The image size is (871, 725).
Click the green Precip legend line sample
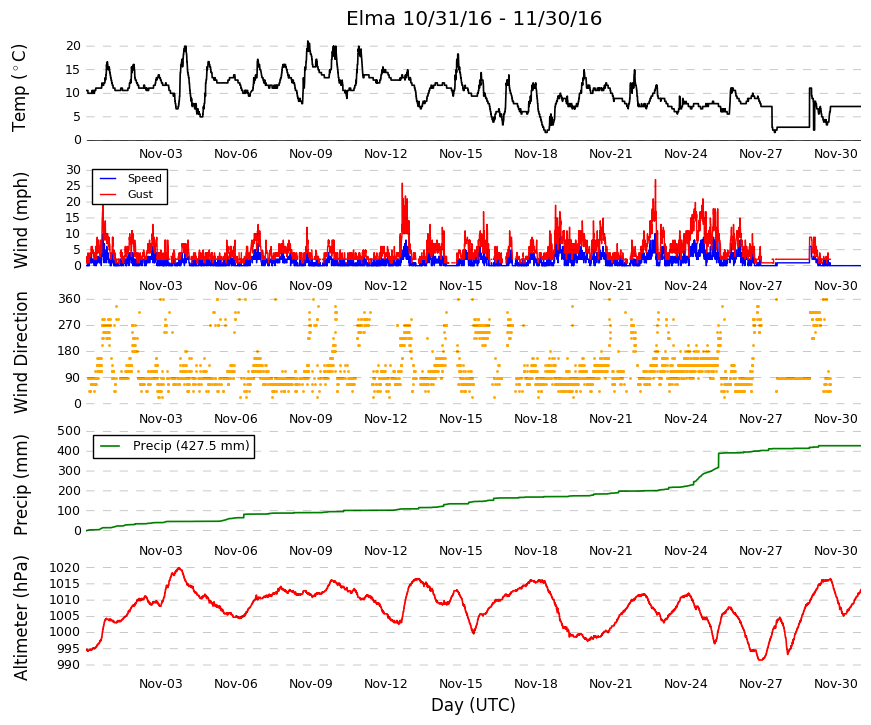[x=110, y=446]
